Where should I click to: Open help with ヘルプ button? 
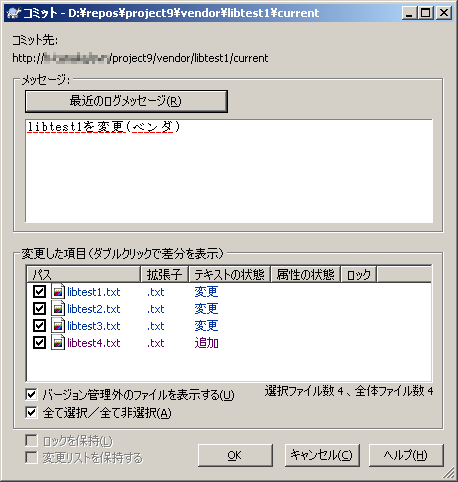406,455
